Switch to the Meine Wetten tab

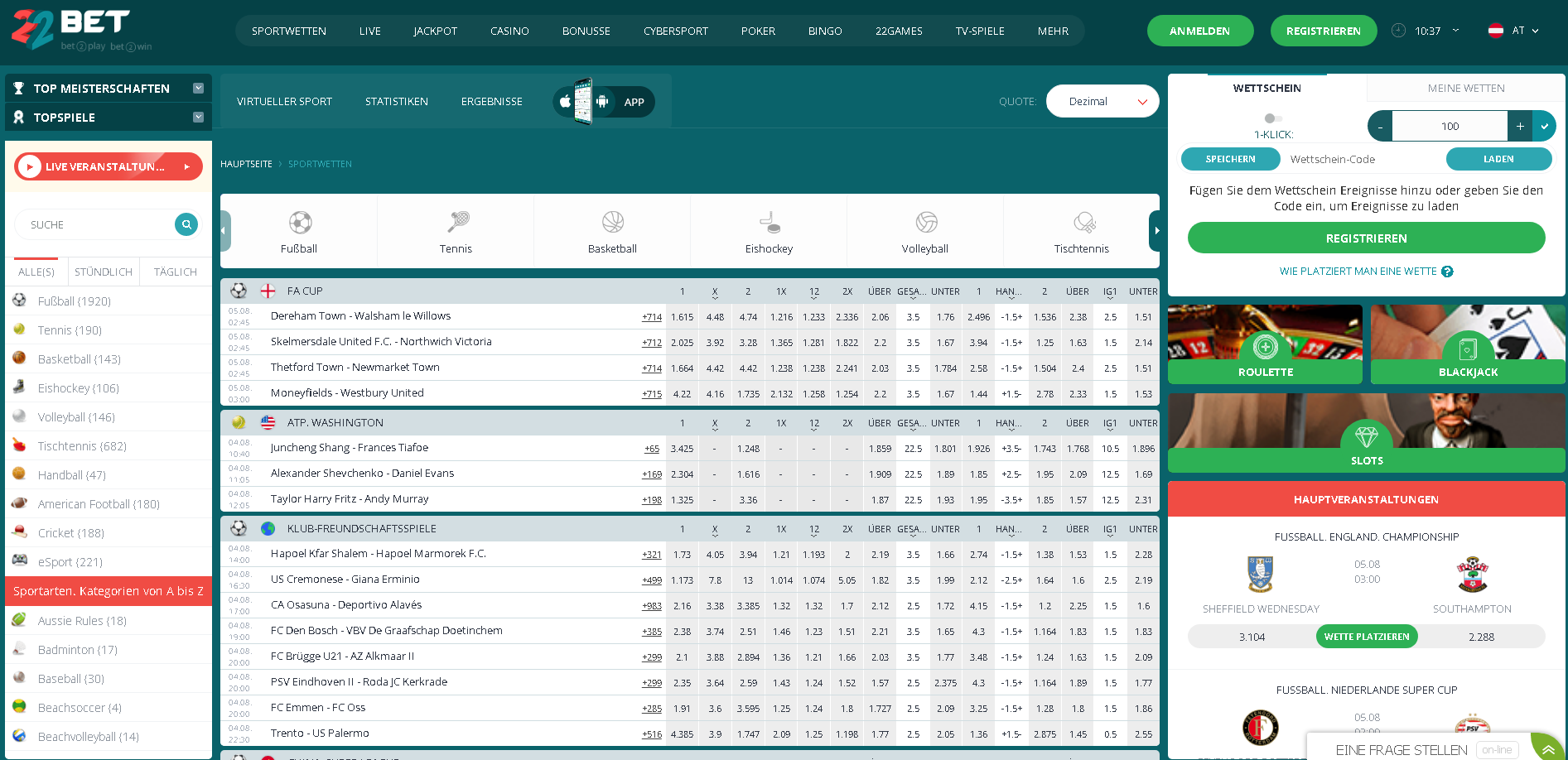click(1465, 89)
